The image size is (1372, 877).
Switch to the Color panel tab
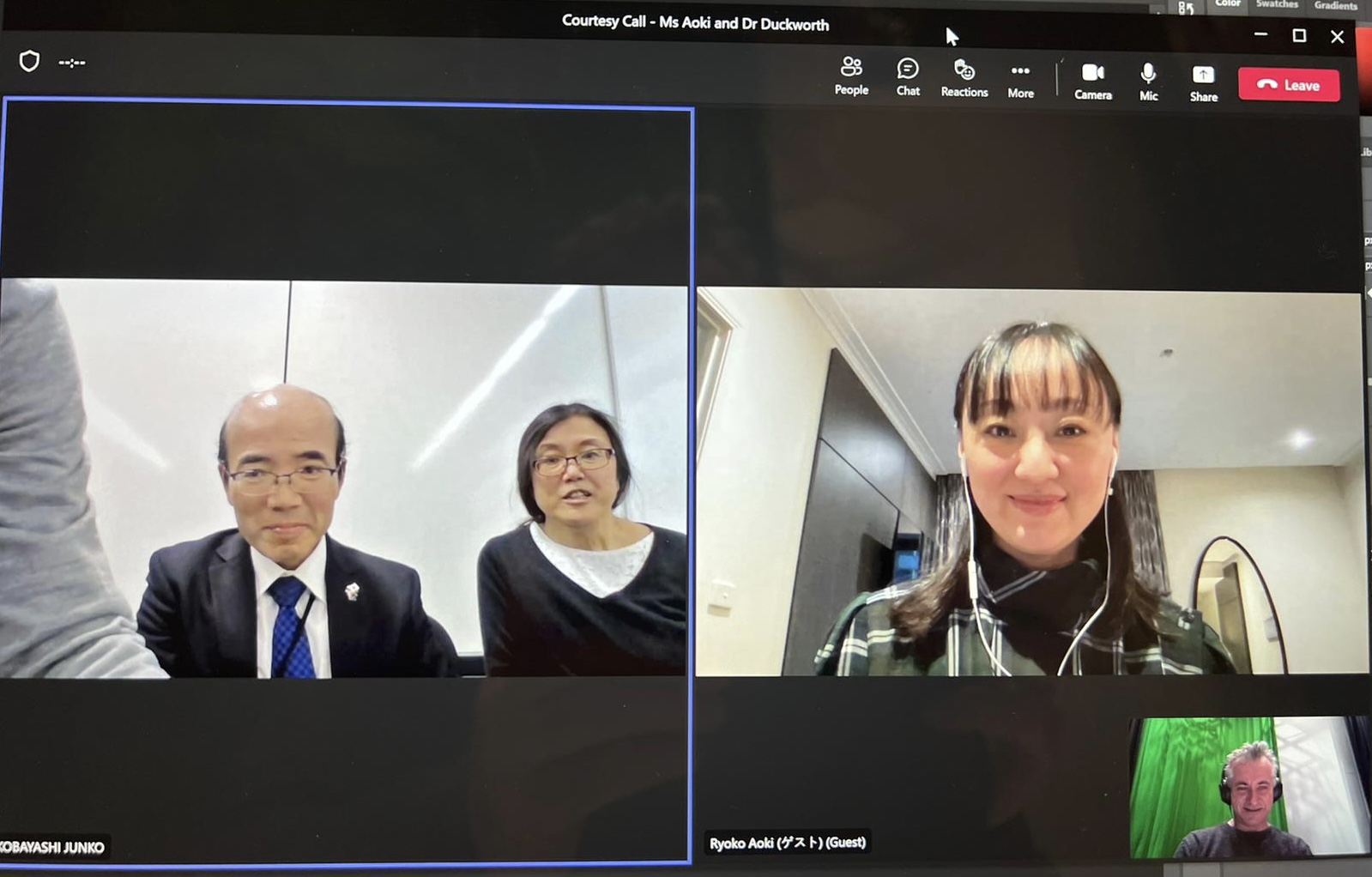coord(1227,4)
